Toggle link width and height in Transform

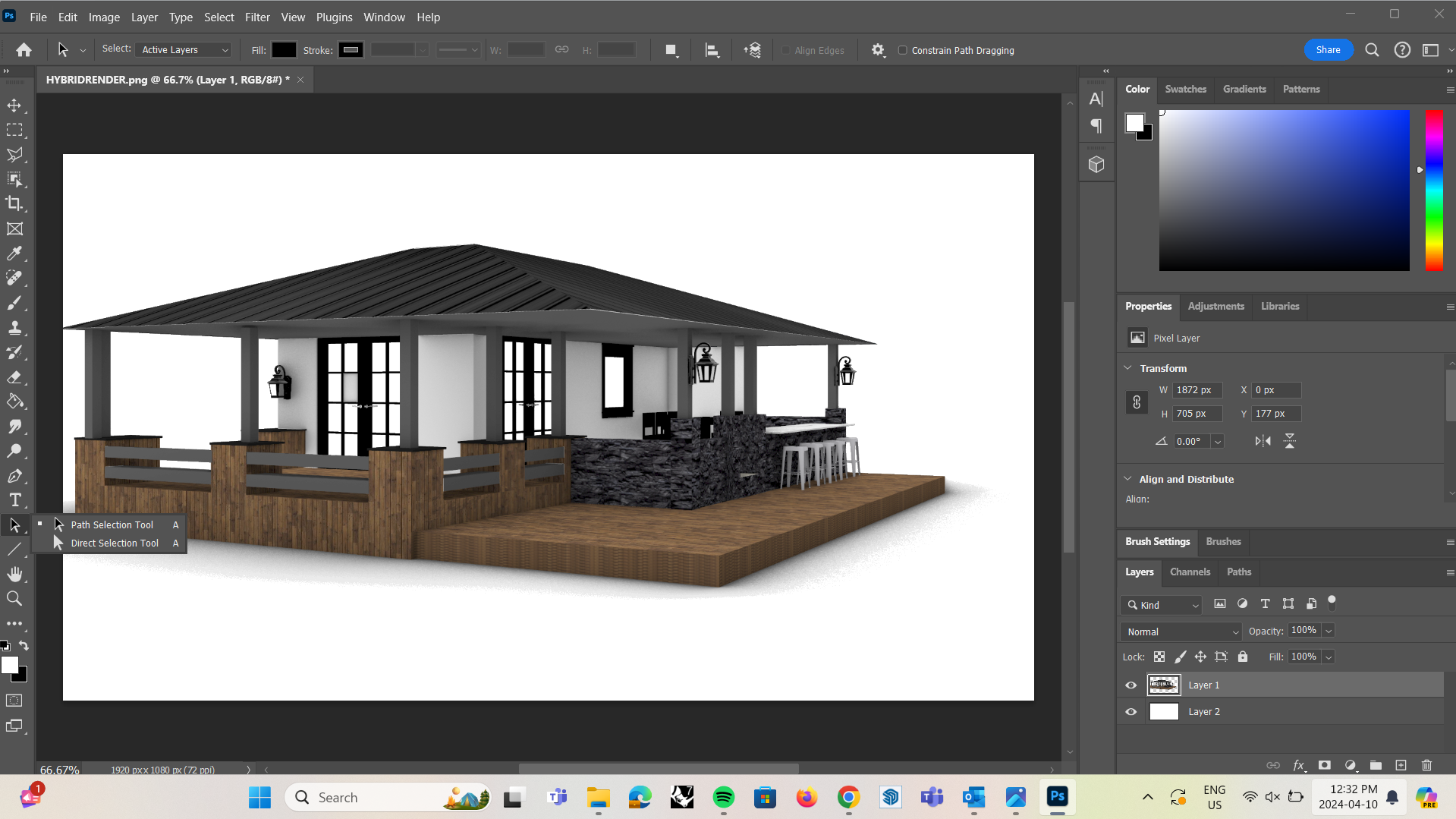[1137, 402]
